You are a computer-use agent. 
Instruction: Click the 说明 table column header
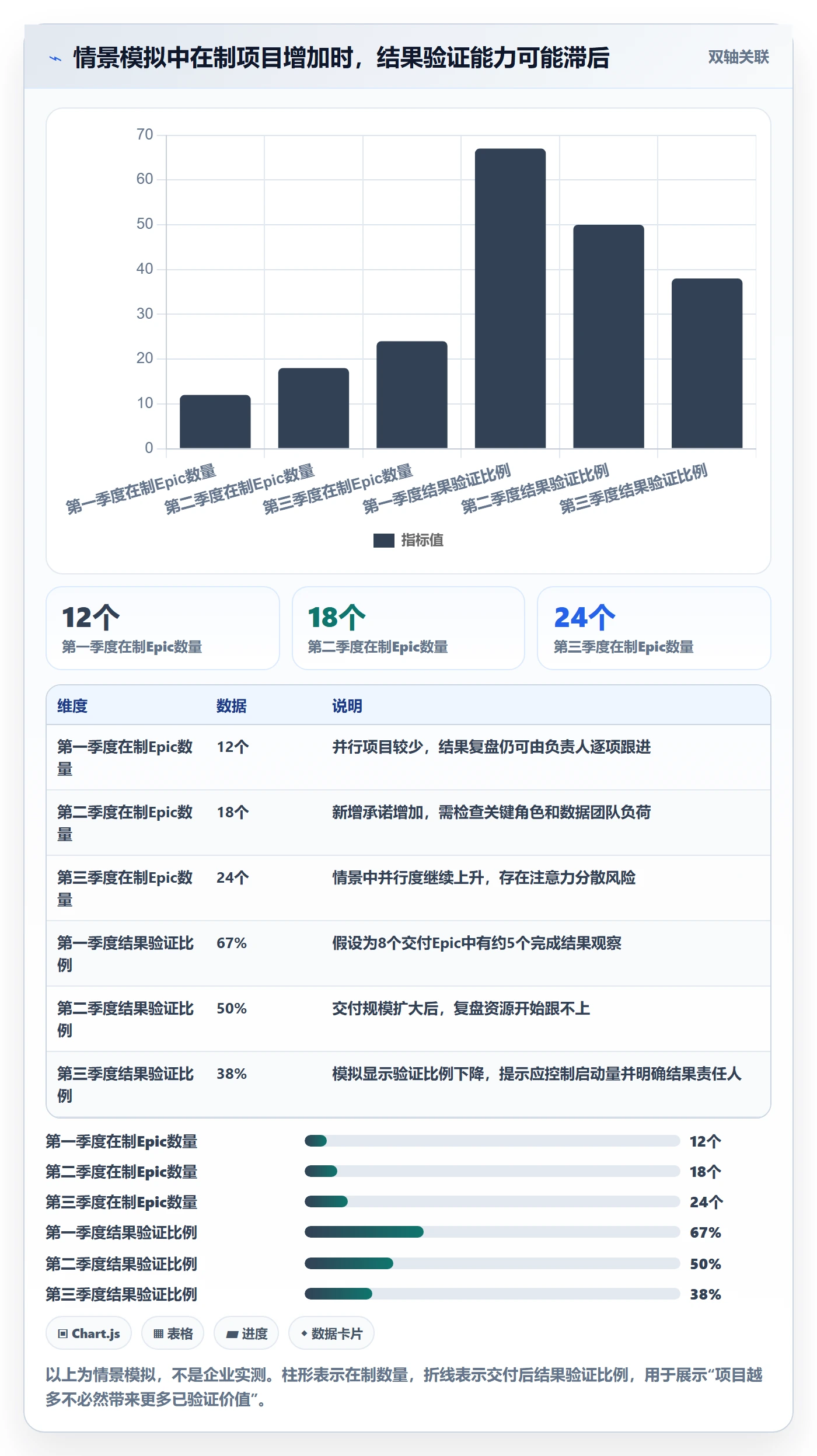(347, 706)
